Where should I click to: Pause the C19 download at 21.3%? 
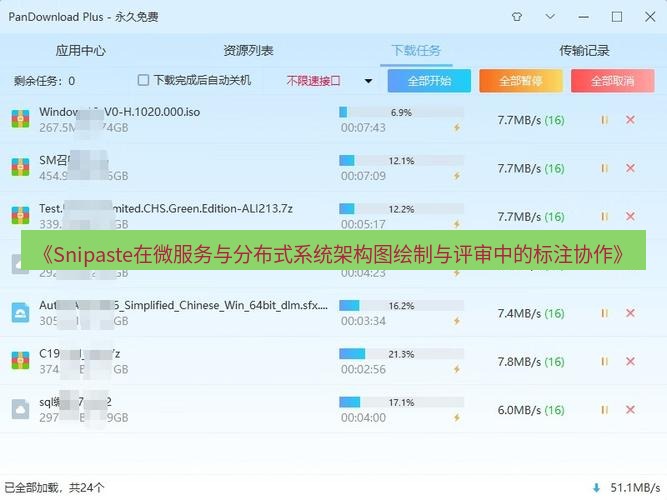click(x=604, y=362)
